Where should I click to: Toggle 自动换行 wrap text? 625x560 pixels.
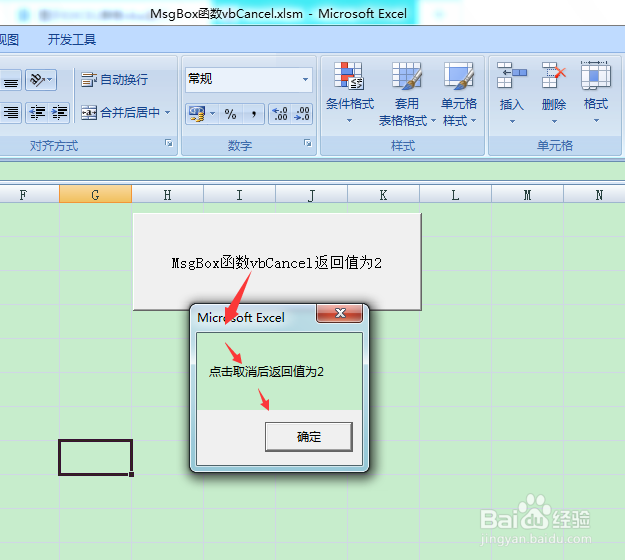pyautogui.click(x=114, y=79)
